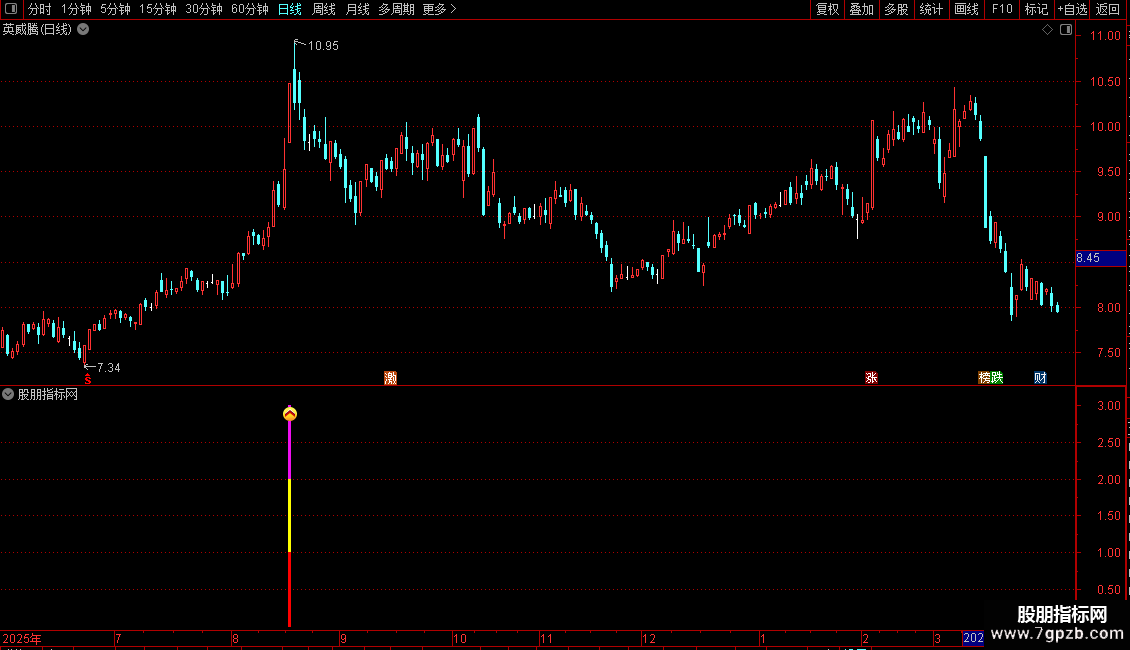Switch to 月线 monthly chart

coord(357,9)
